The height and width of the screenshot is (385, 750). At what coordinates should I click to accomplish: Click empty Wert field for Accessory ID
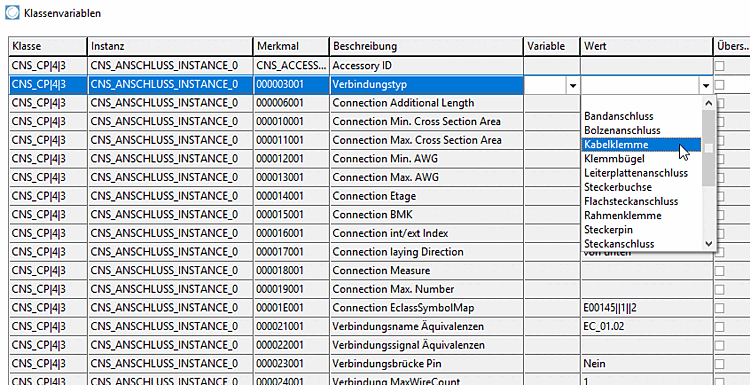coord(647,66)
